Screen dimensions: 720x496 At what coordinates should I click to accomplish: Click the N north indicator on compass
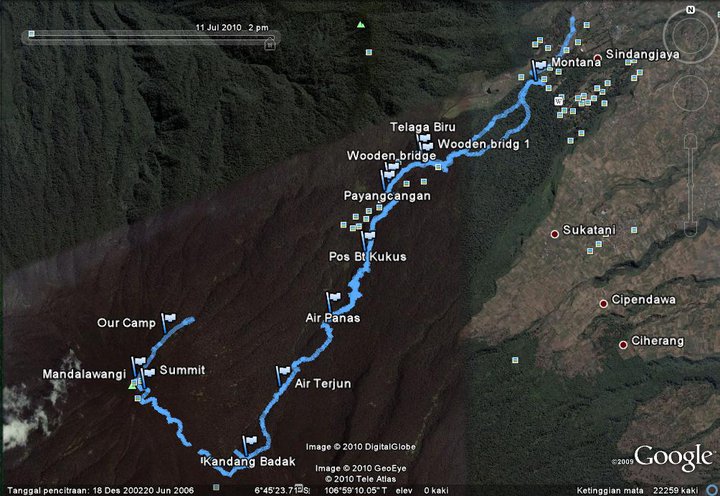pyautogui.click(x=690, y=10)
